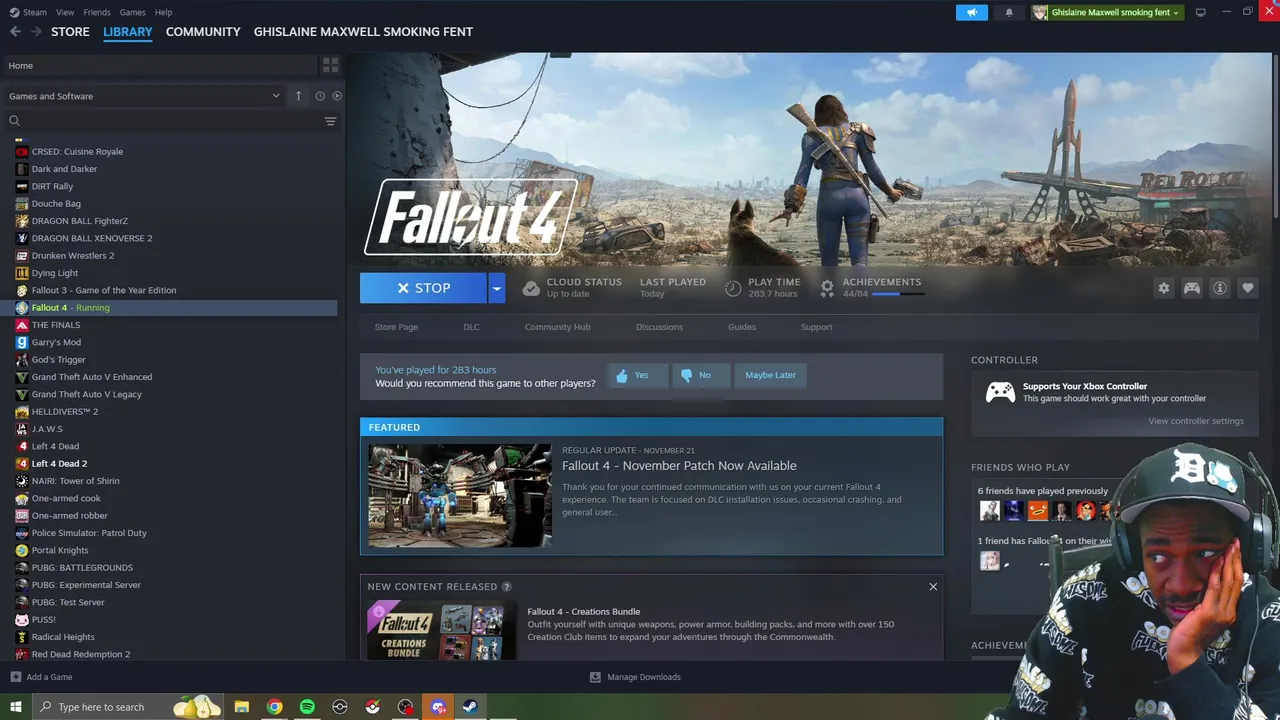The width and height of the screenshot is (1280, 720).
Task: Select THE FINALS in library list
Action: 56,325
